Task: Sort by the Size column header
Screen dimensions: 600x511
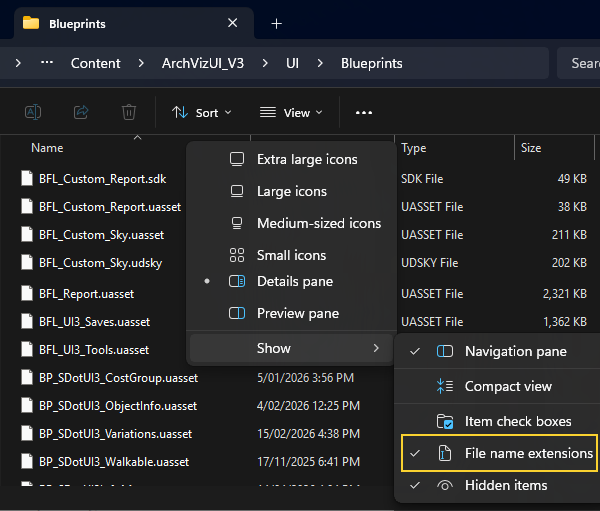Action: [x=531, y=148]
